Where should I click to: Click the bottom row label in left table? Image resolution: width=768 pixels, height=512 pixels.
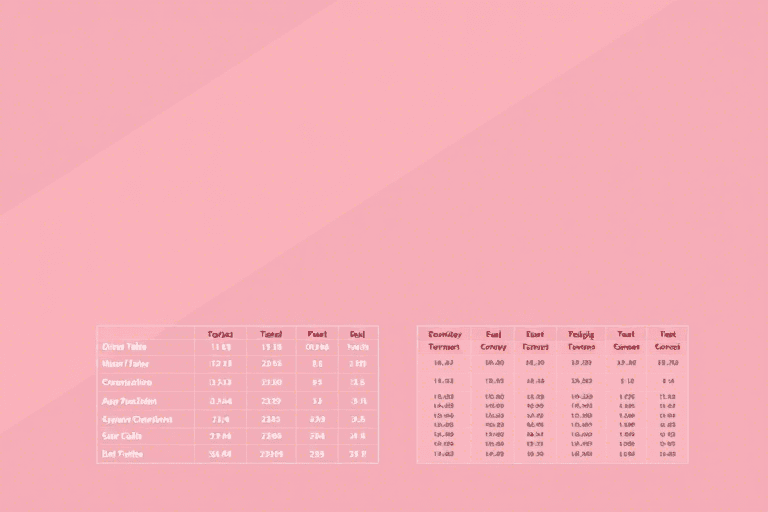click(x=123, y=454)
